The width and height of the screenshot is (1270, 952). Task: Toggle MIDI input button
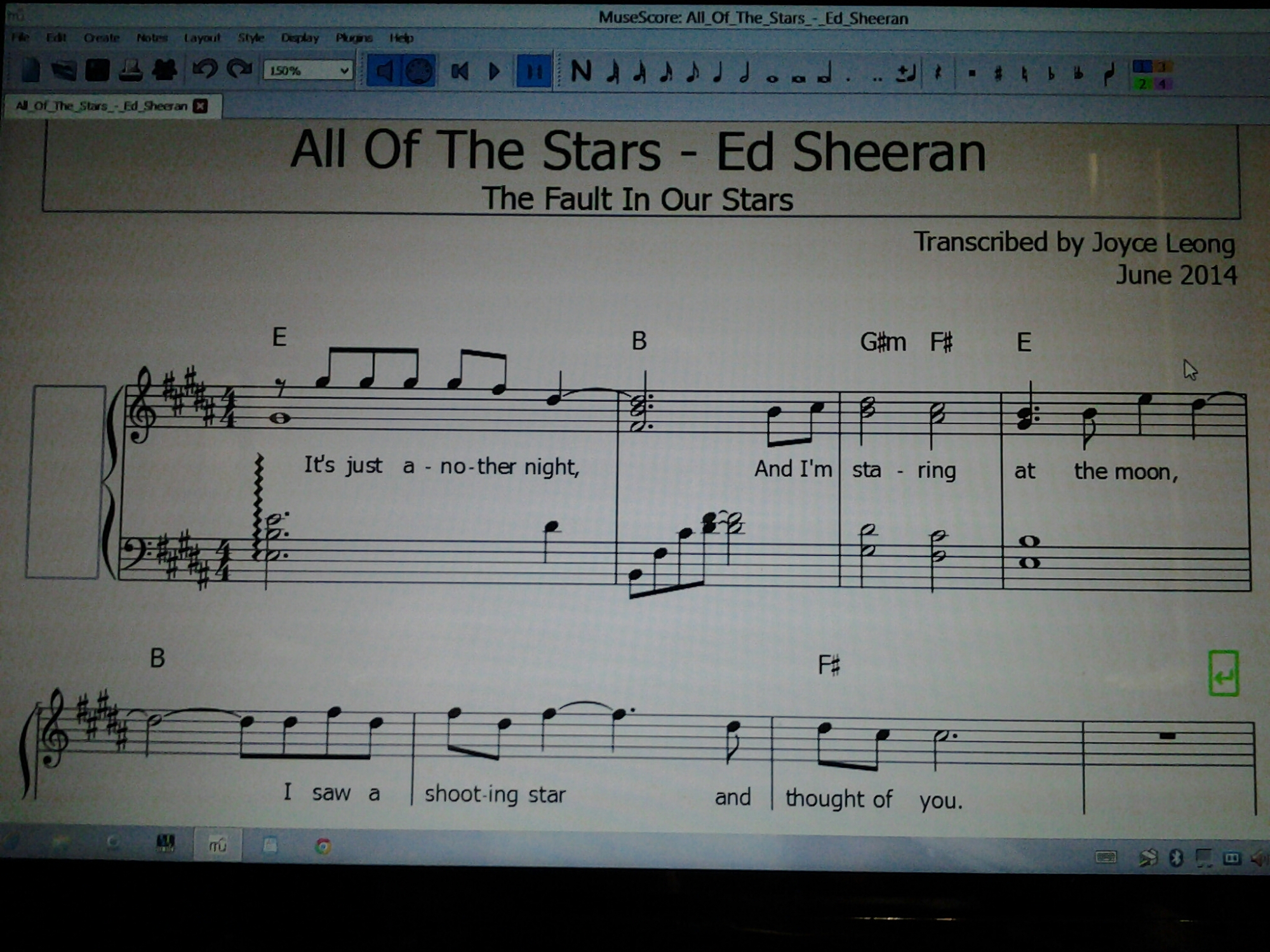click(418, 71)
